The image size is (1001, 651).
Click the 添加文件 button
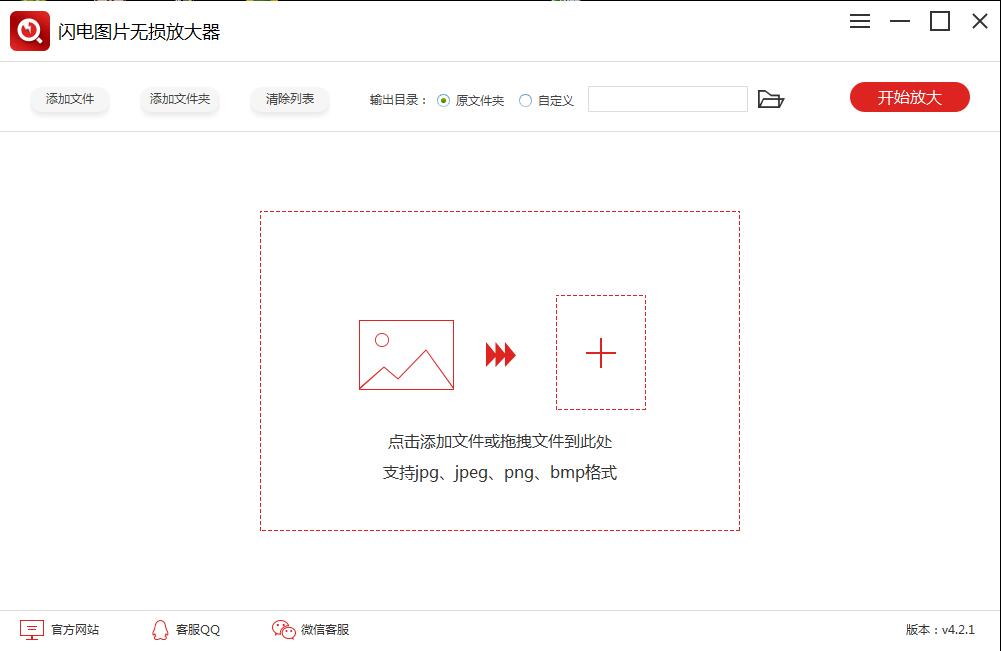[69, 99]
